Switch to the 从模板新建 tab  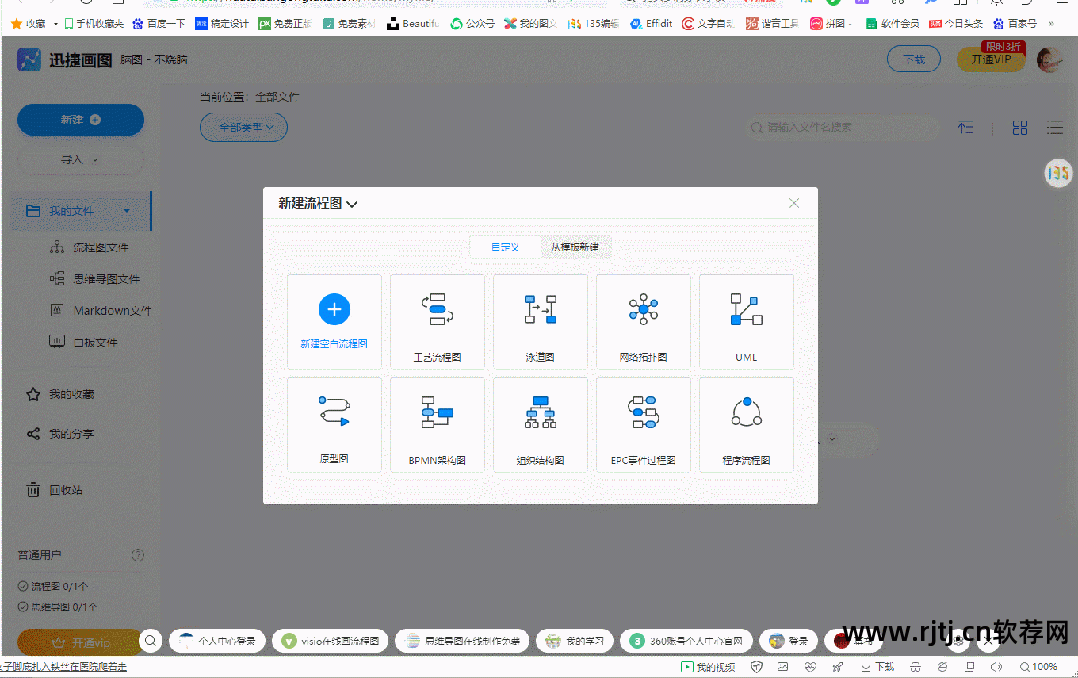576,246
